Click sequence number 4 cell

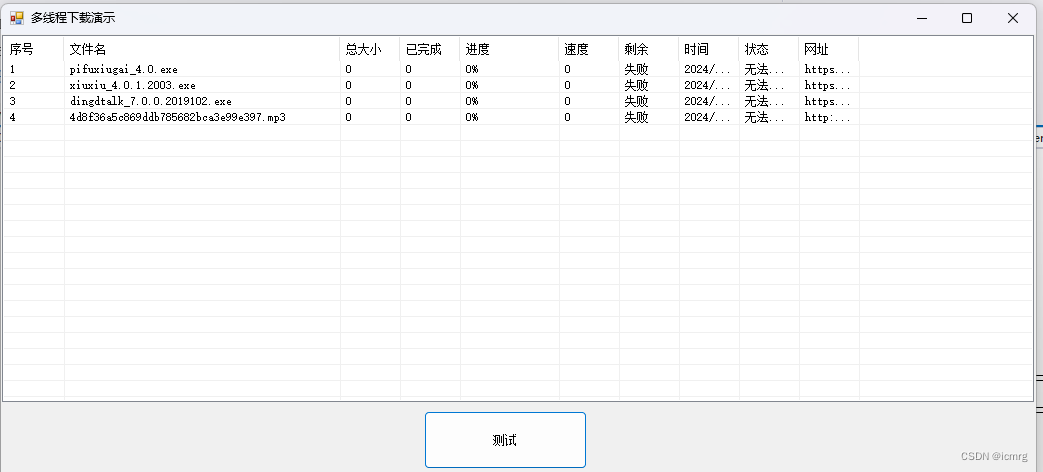coord(13,117)
